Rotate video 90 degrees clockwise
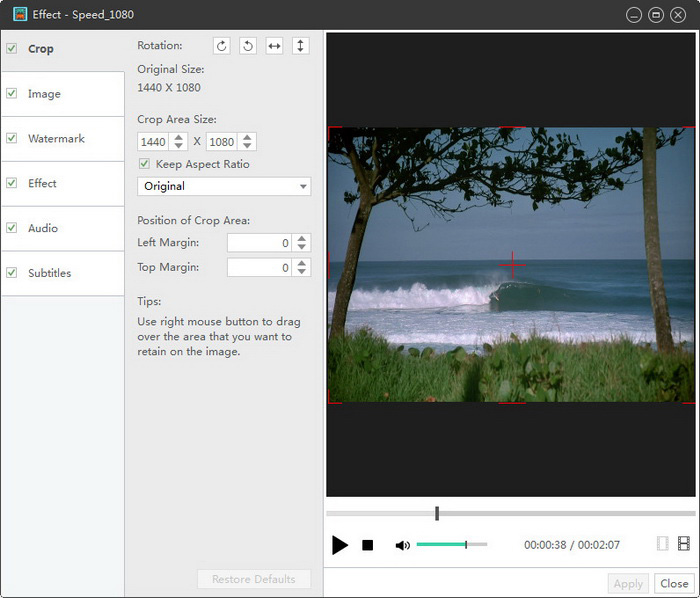The width and height of the screenshot is (700, 598). [222, 46]
